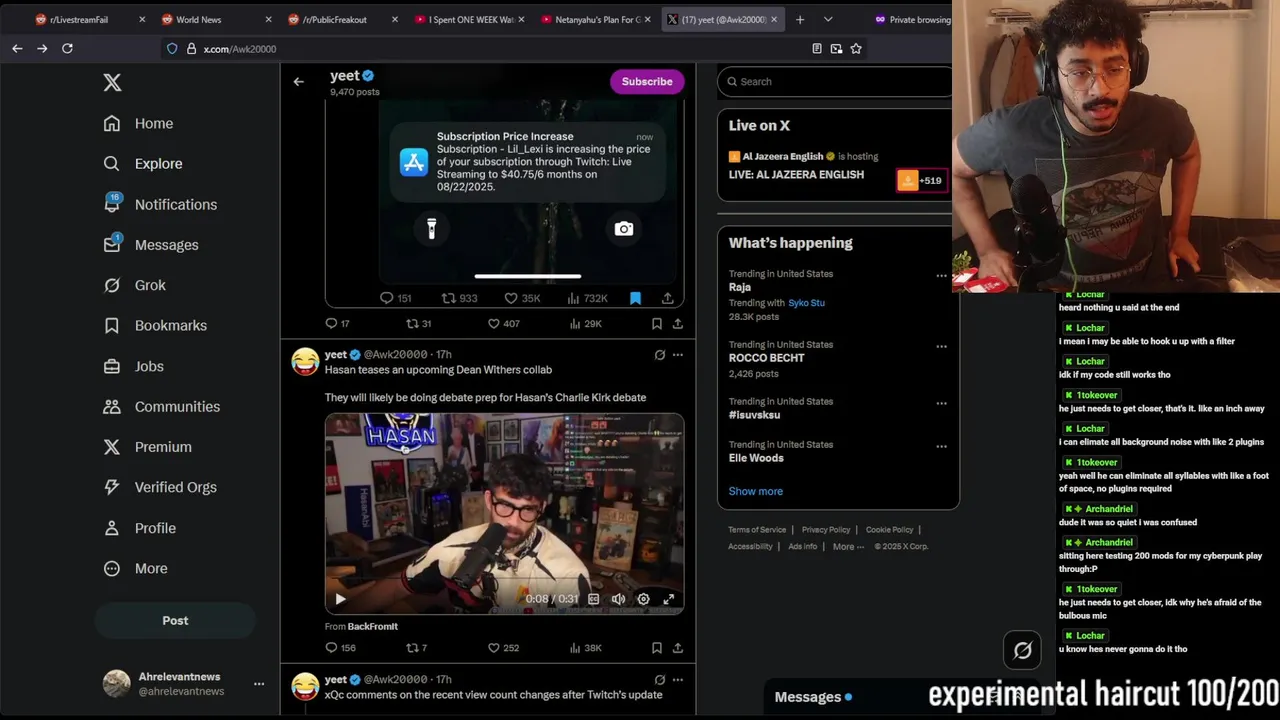
Task: Open Explore in the sidebar
Action: [143, 163]
